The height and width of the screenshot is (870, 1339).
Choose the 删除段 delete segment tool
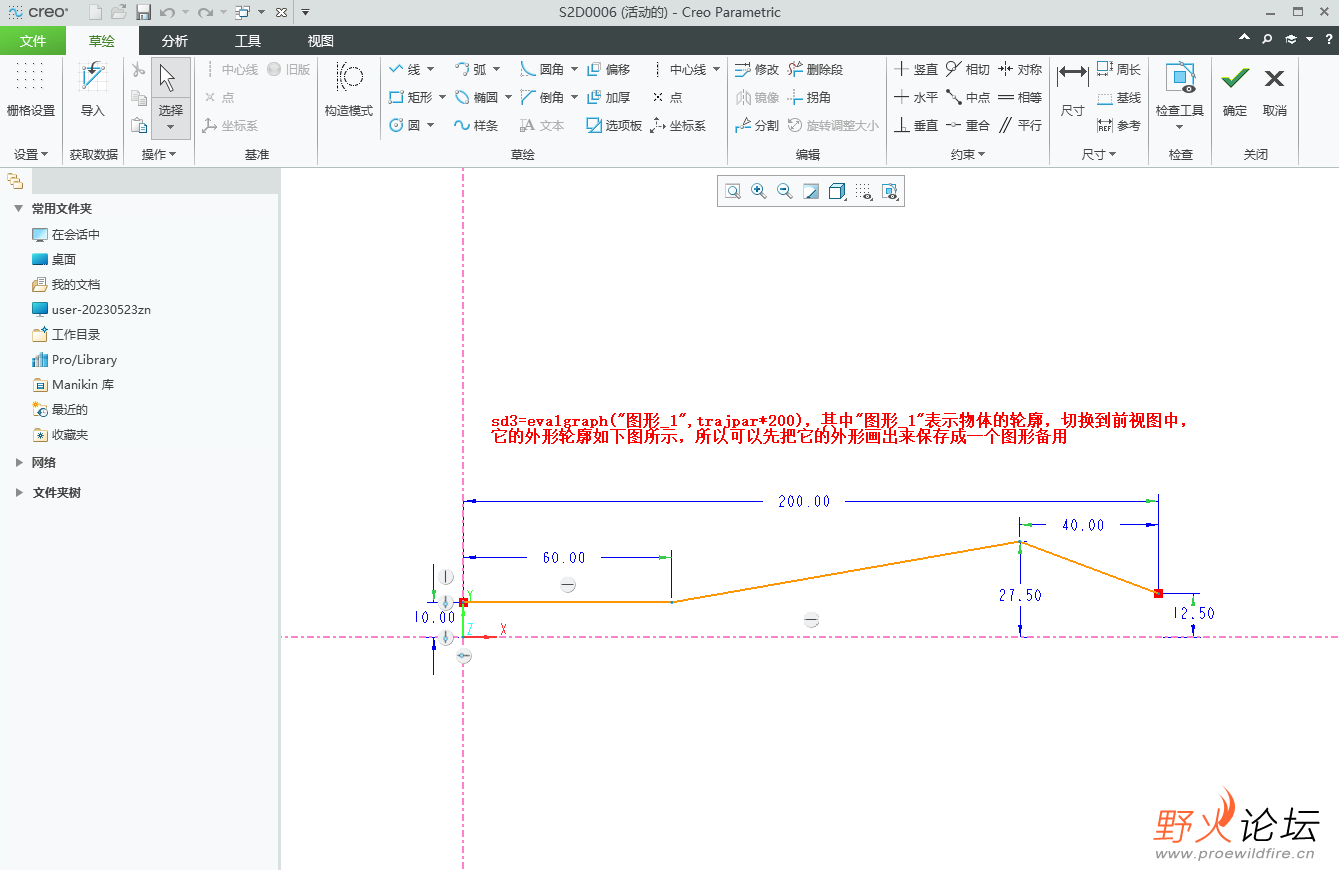816,69
